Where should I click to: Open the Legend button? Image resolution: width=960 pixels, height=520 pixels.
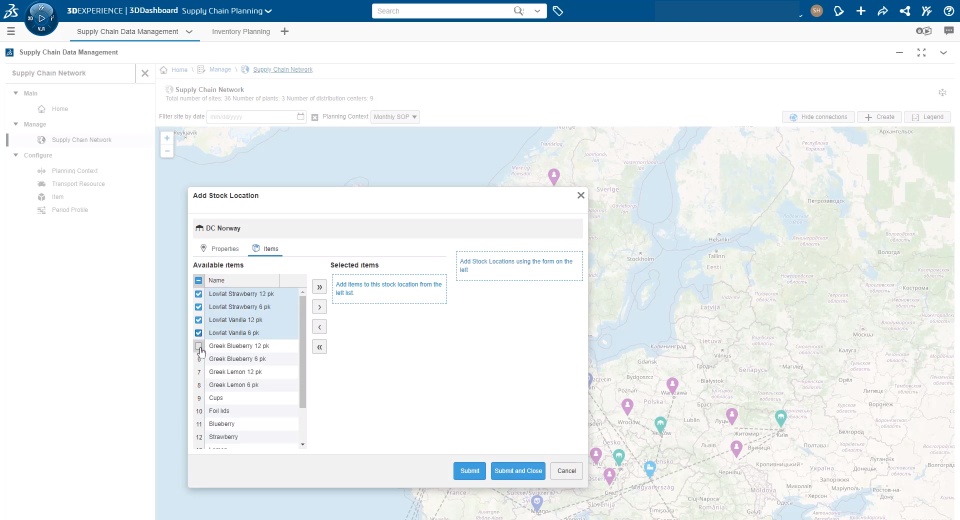[x=927, y=117]
